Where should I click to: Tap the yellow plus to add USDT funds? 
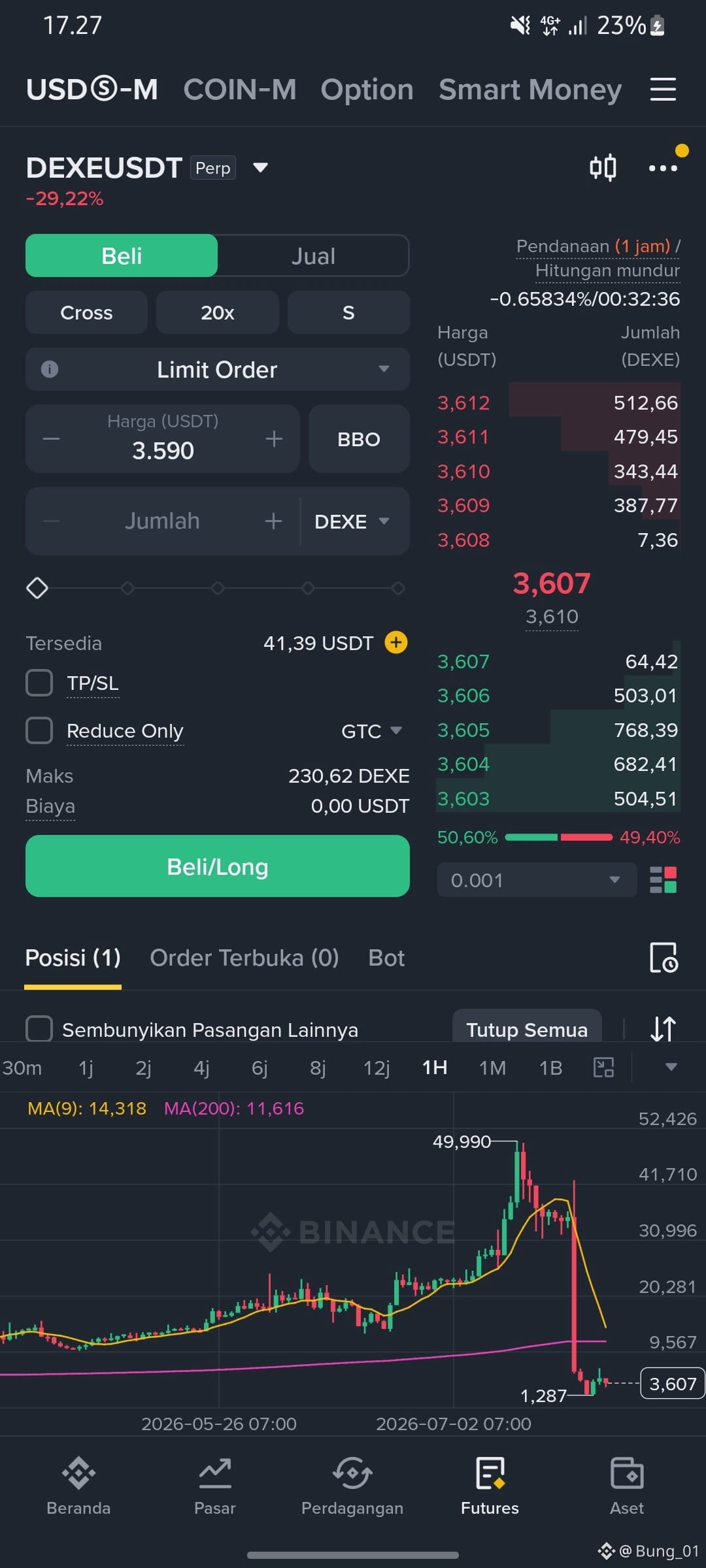click(396, 643)
